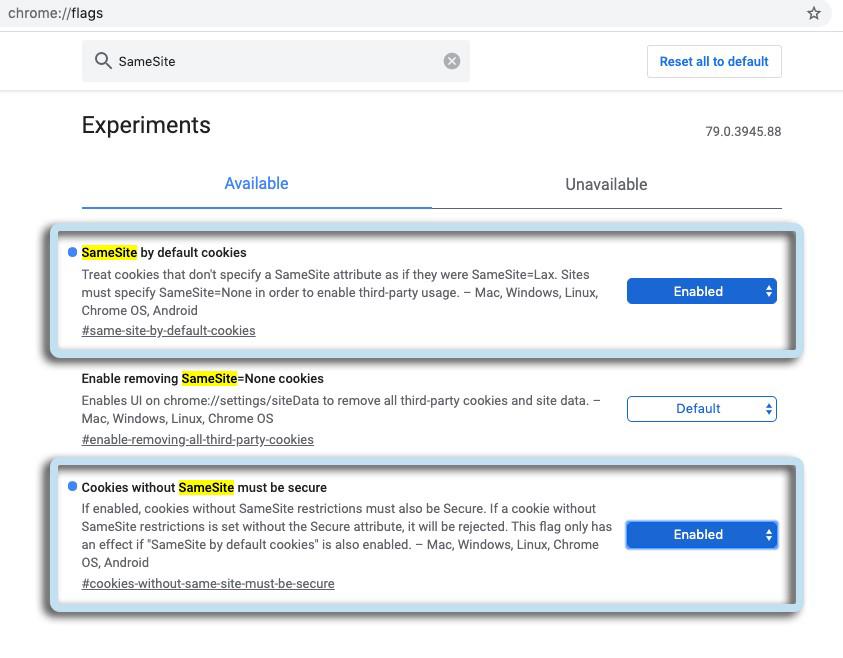Click the Enable removing SameSite=None cookies title
The height and width of the screenshot is (658, 843).
[x=202, y=379]
